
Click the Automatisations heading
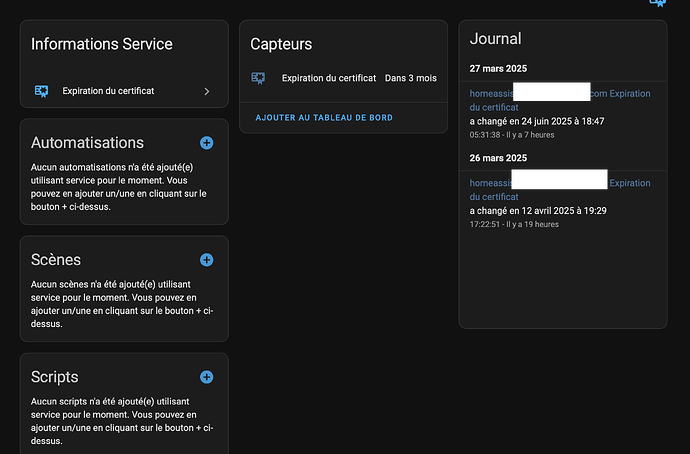87,143
